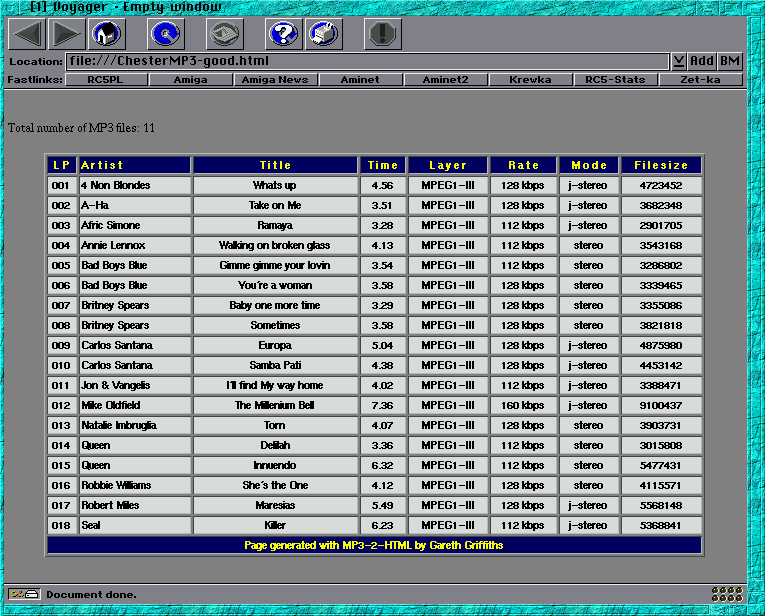This screenshot has height=616, width=765.
Task: Click the Layer column header
Action: click(448, 165)
